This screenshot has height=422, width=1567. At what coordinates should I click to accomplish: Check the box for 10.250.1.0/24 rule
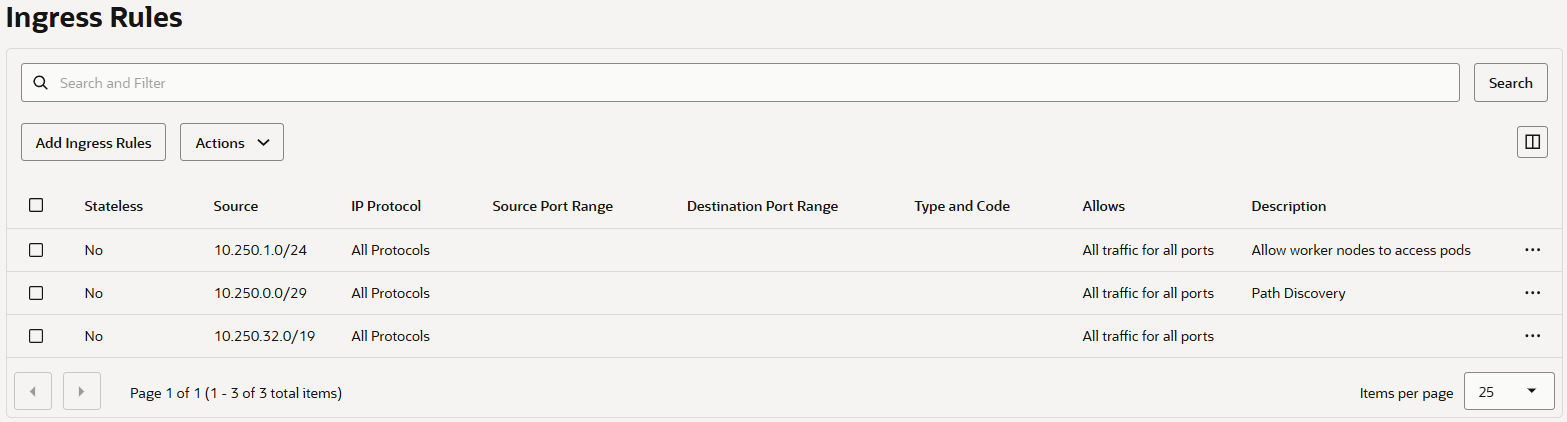click(36, 250)
